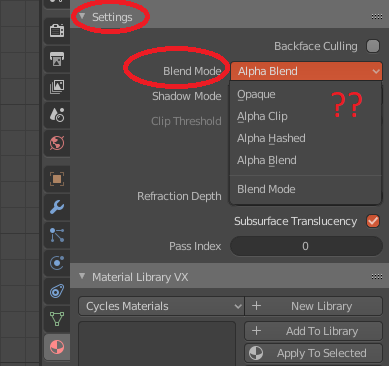
Task: Click the Apply To Selected button
Action: point(314,353)
